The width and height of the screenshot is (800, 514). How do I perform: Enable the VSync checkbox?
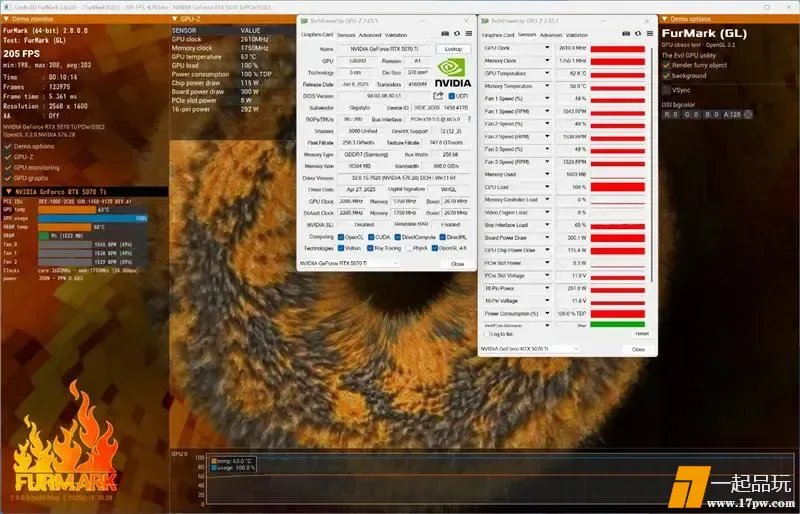coord(666,90)
